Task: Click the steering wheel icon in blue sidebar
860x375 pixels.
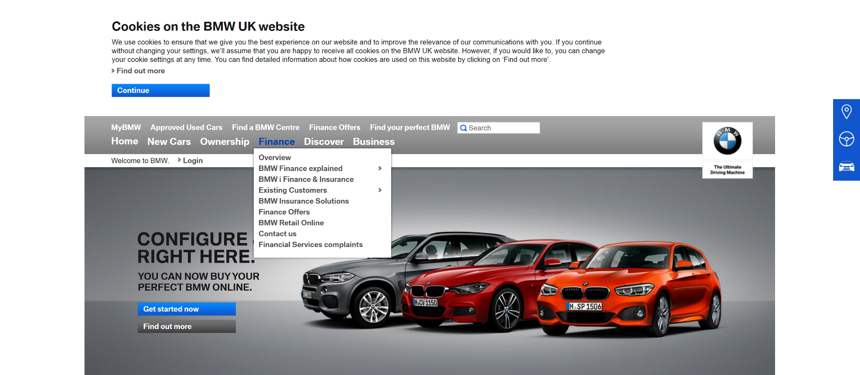Action: click(846, 139)
